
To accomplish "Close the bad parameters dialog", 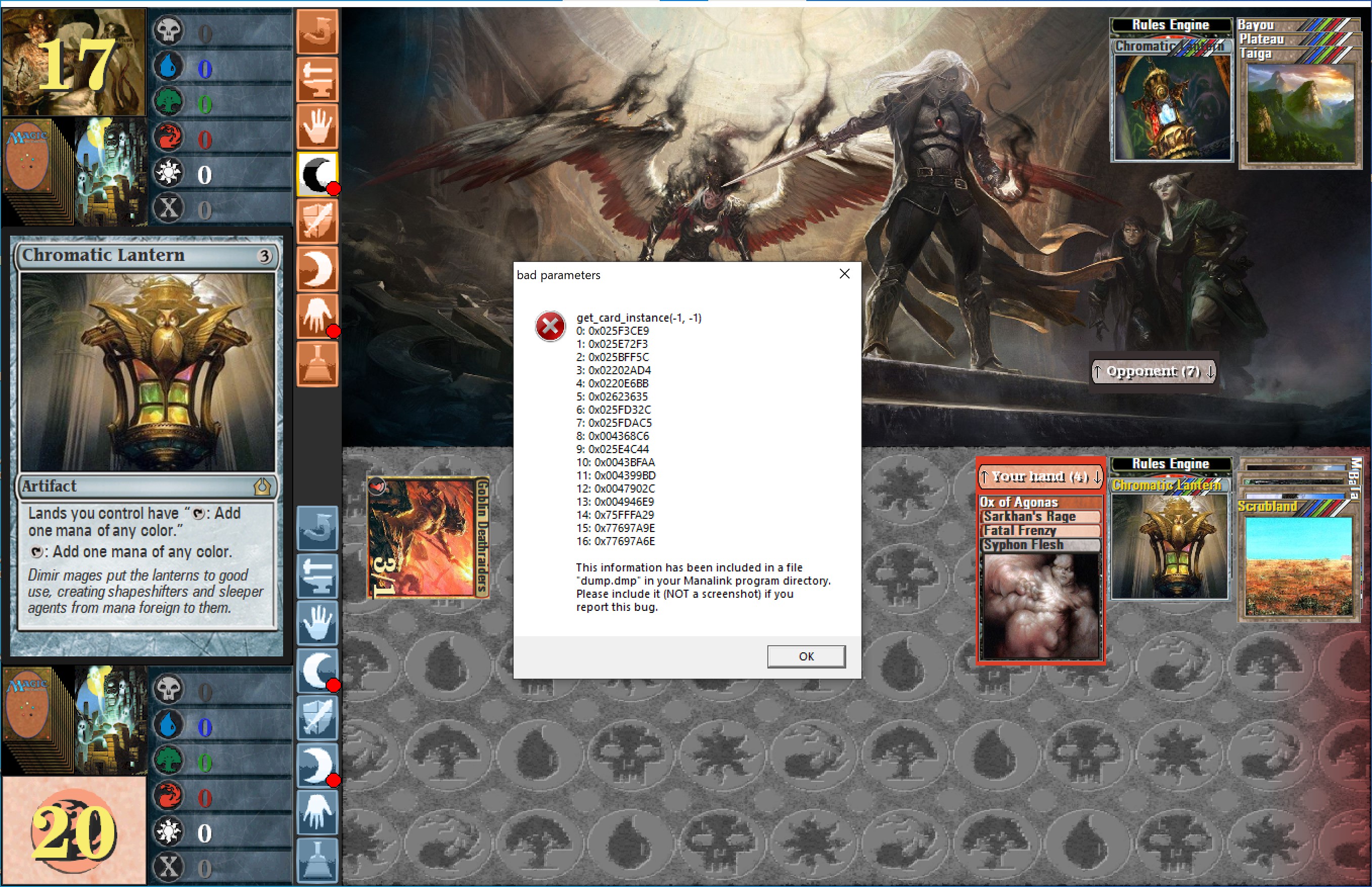I will click(x=844, y=274).
